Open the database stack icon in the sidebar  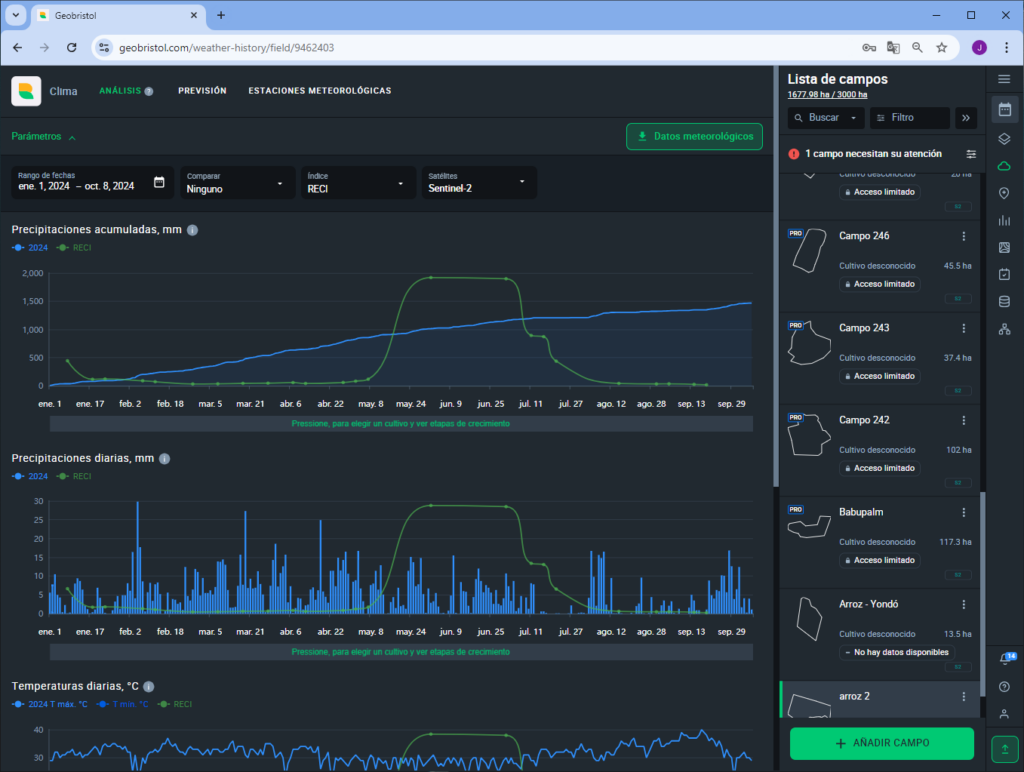(x=1004, y=301)
